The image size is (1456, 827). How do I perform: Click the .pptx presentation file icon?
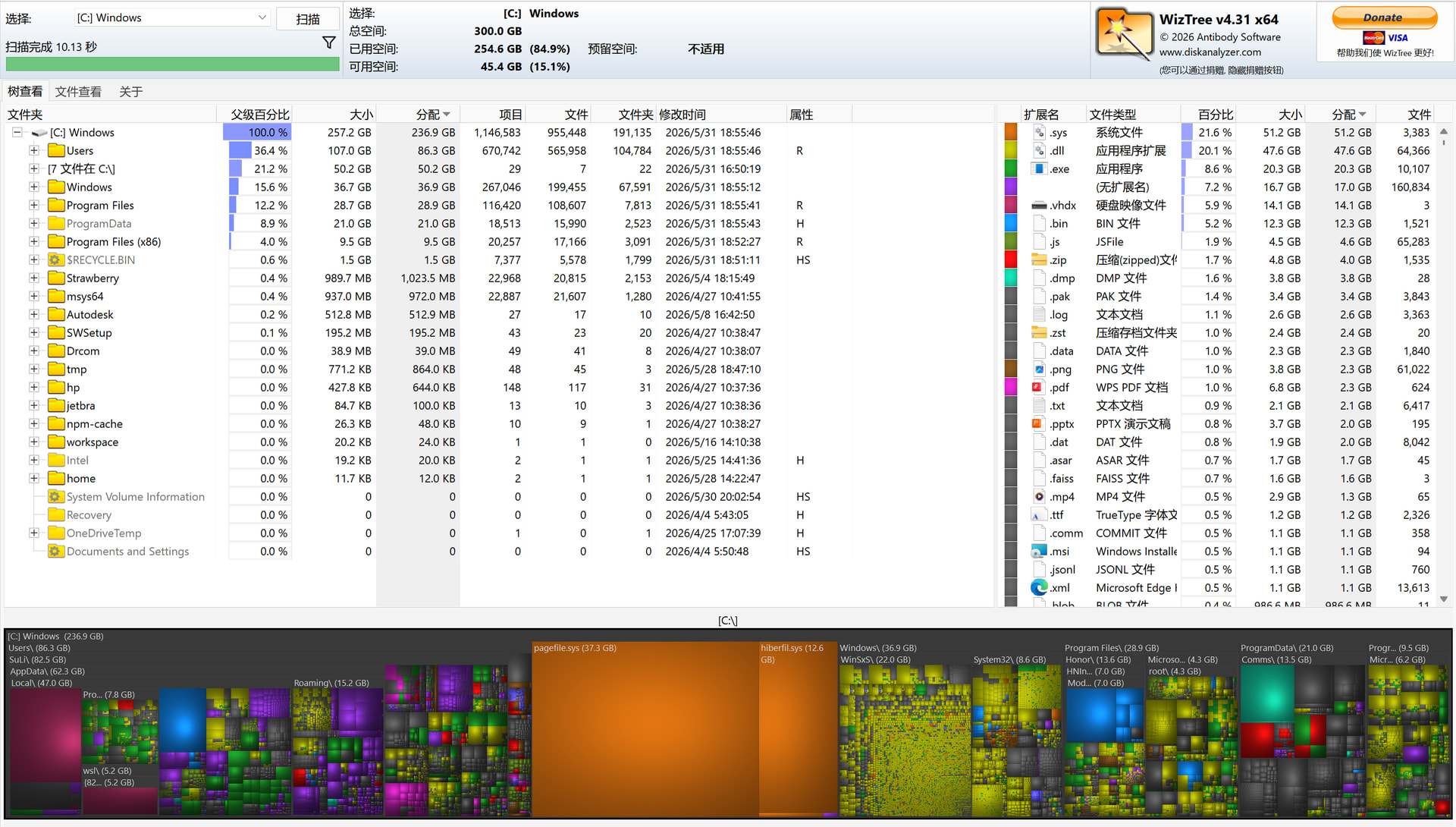tap(1038, 423)
